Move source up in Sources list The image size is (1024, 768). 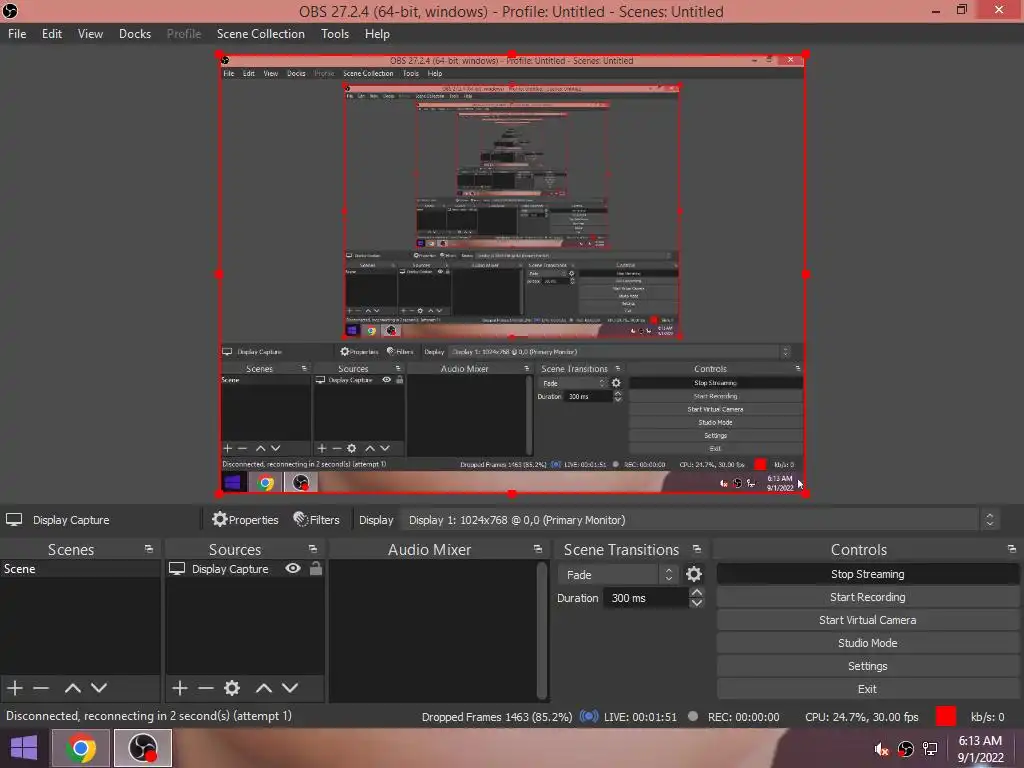[264, 688]
